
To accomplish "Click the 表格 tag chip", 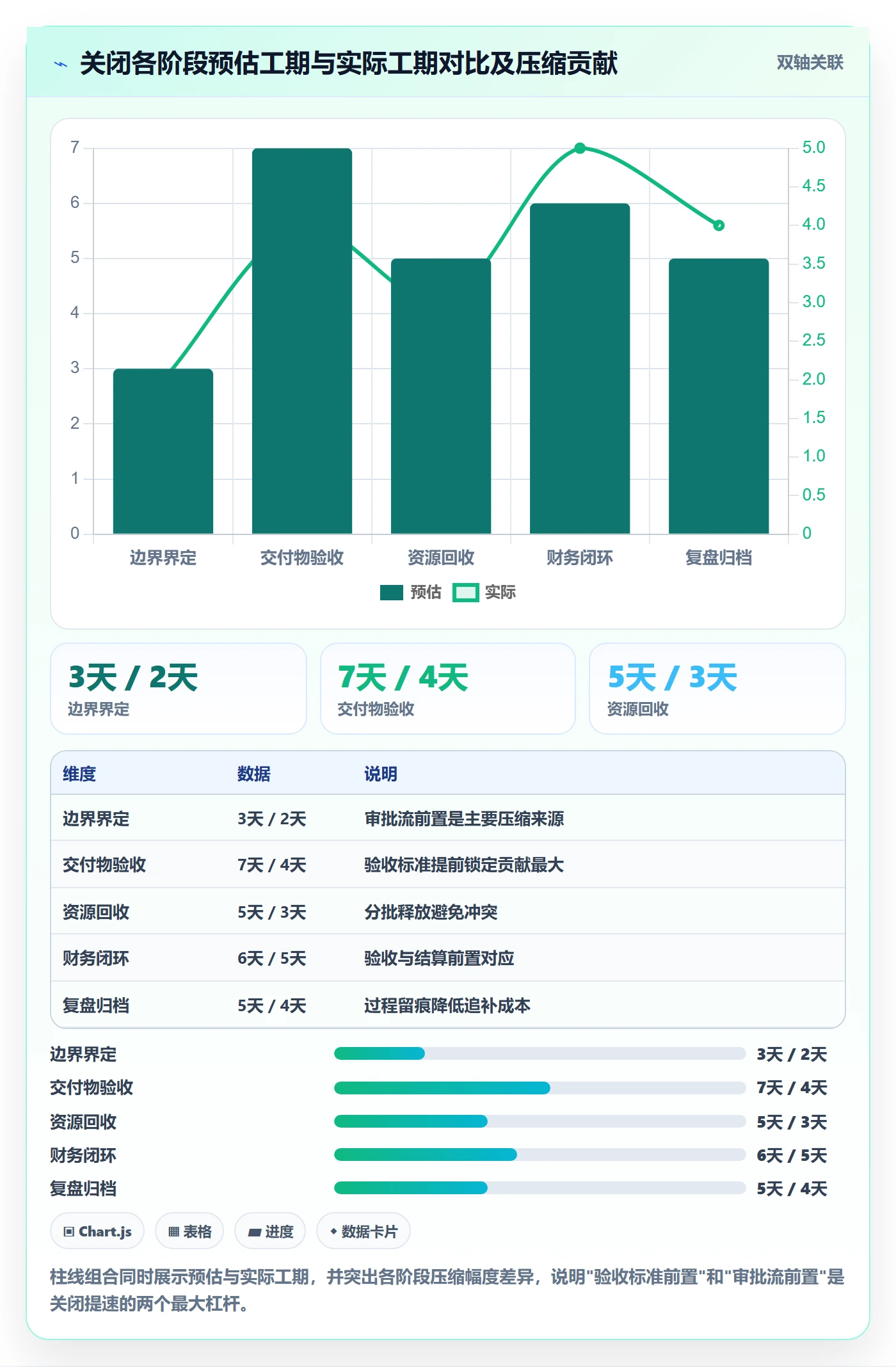I will (189, 1231).
